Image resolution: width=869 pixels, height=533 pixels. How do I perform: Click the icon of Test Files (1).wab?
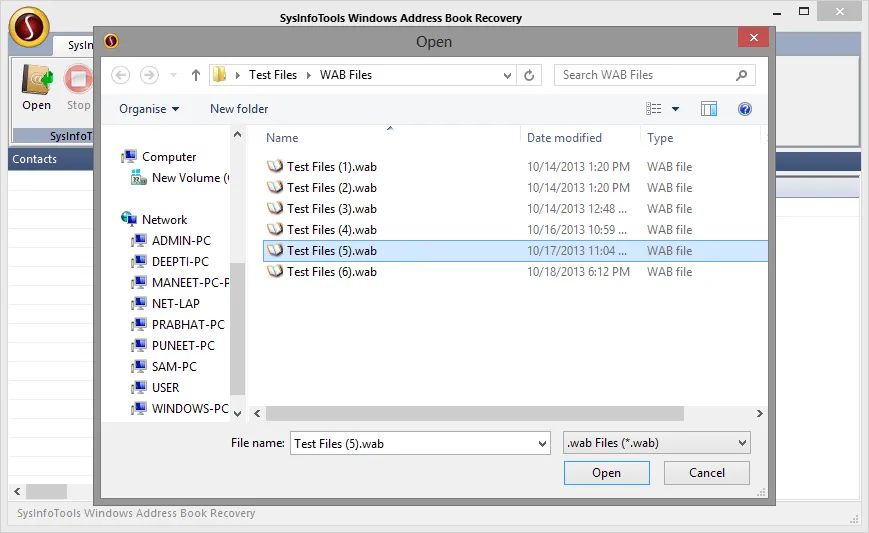coord(275,166)
